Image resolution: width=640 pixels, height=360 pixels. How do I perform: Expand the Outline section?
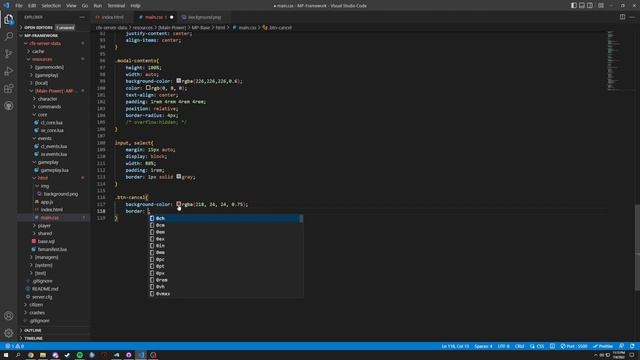tap(33, 330)
